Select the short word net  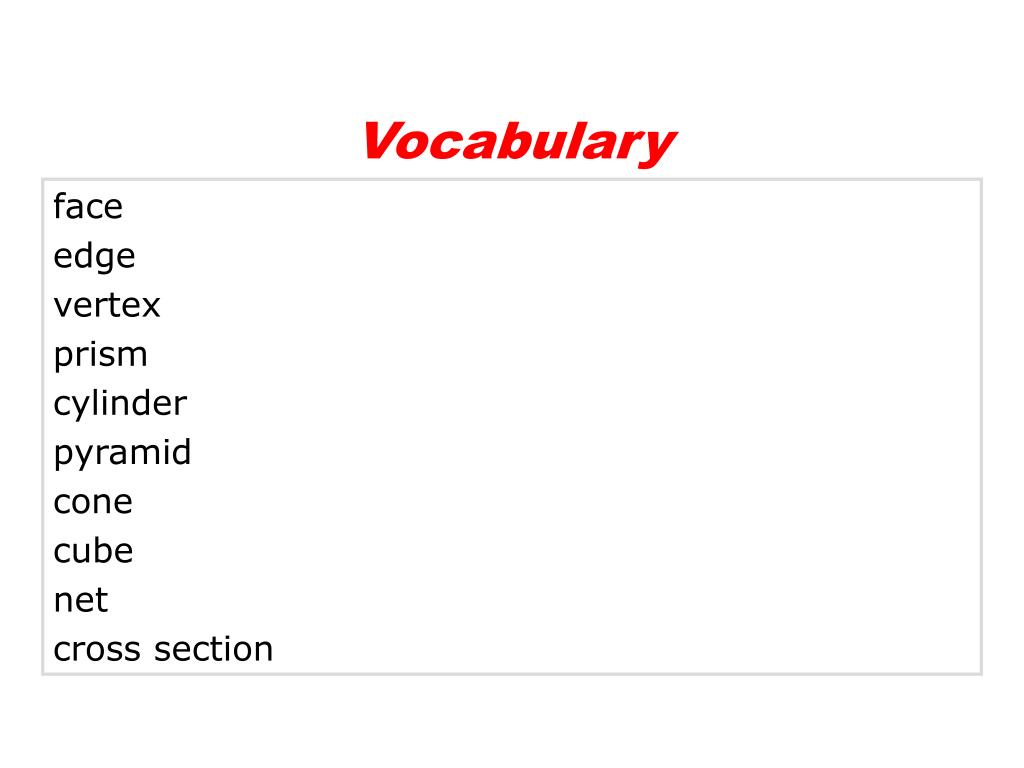81,600
